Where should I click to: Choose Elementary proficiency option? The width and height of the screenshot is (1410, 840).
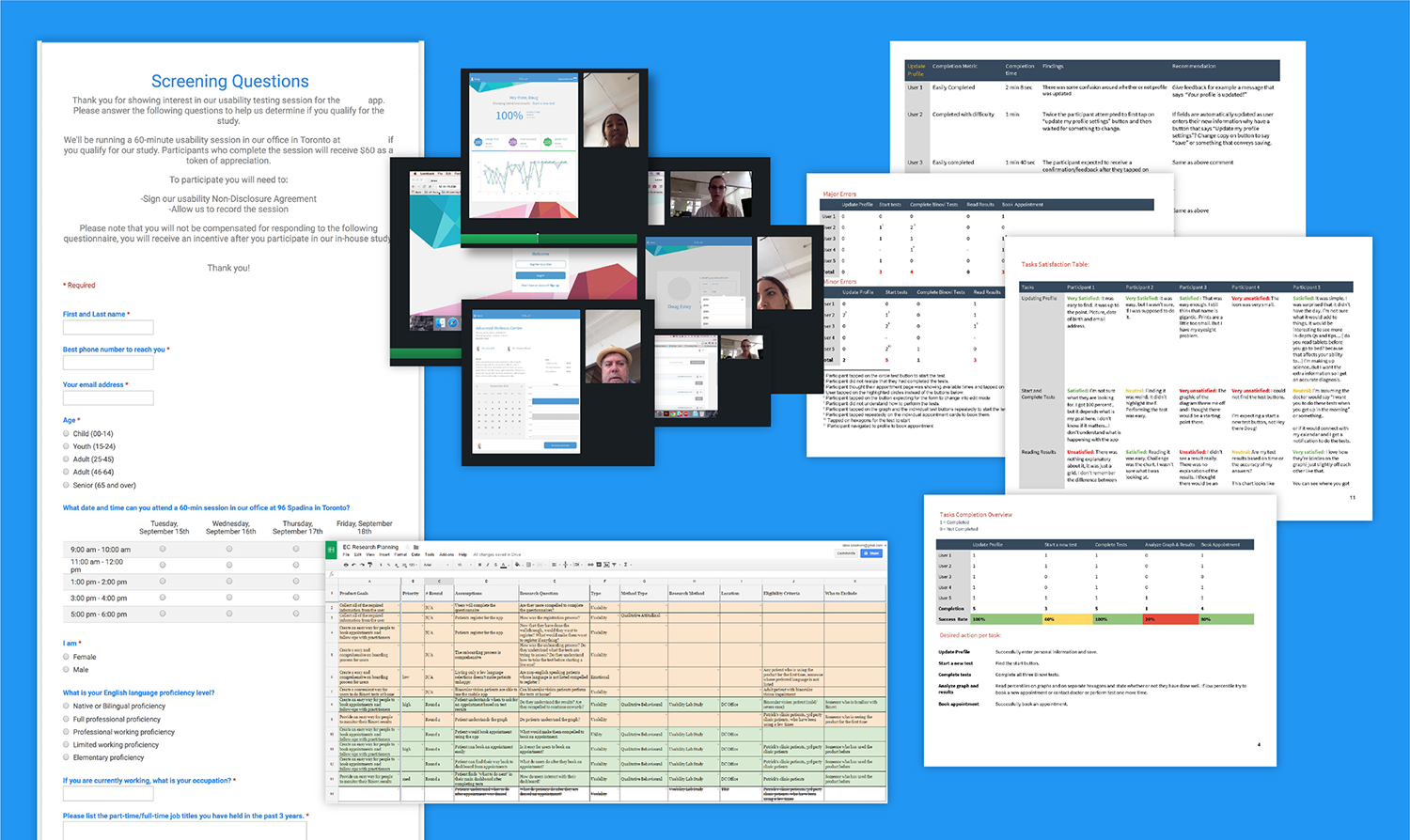point(67,757)
